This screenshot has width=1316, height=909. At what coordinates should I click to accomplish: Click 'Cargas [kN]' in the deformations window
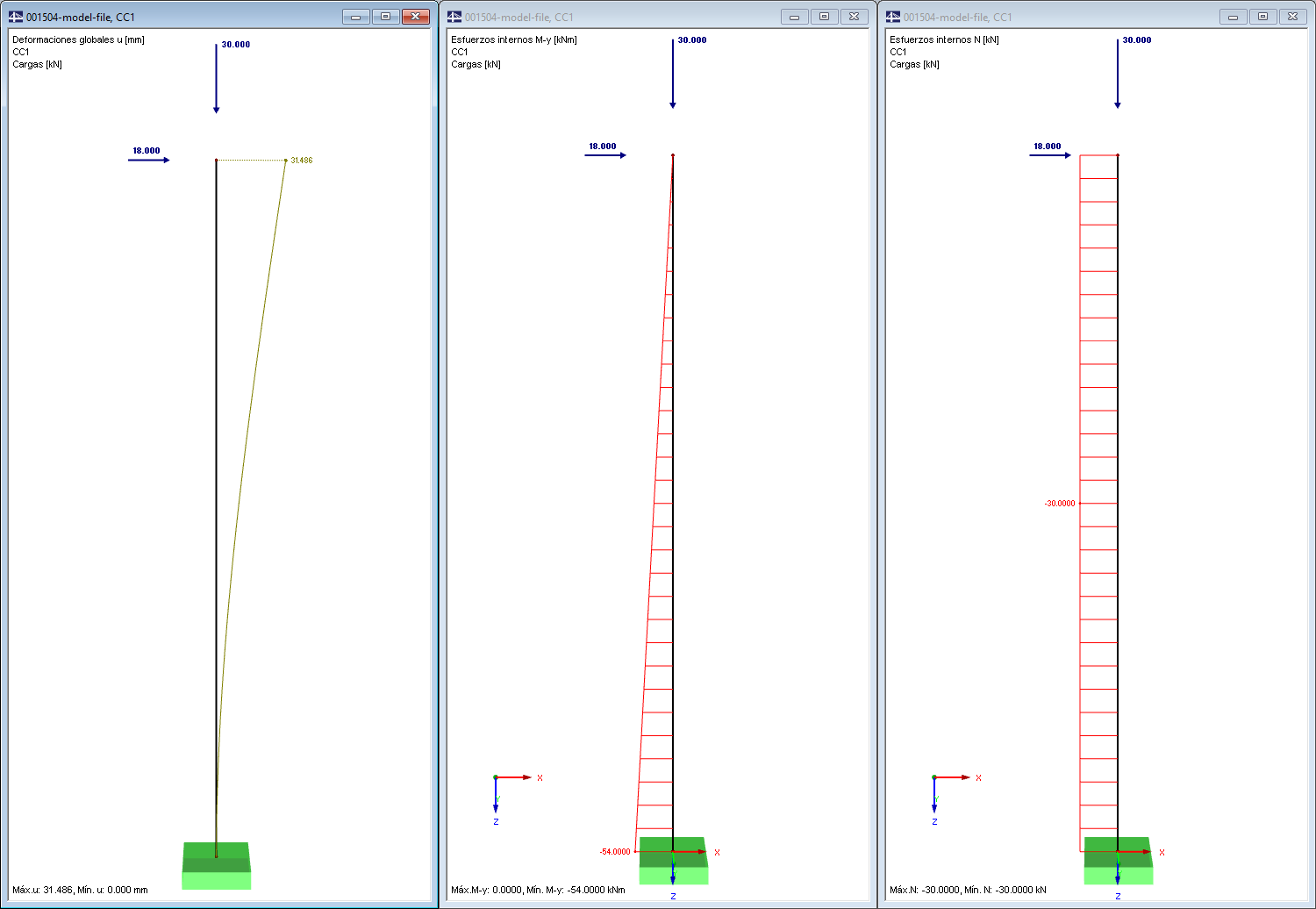pos(37,64)
